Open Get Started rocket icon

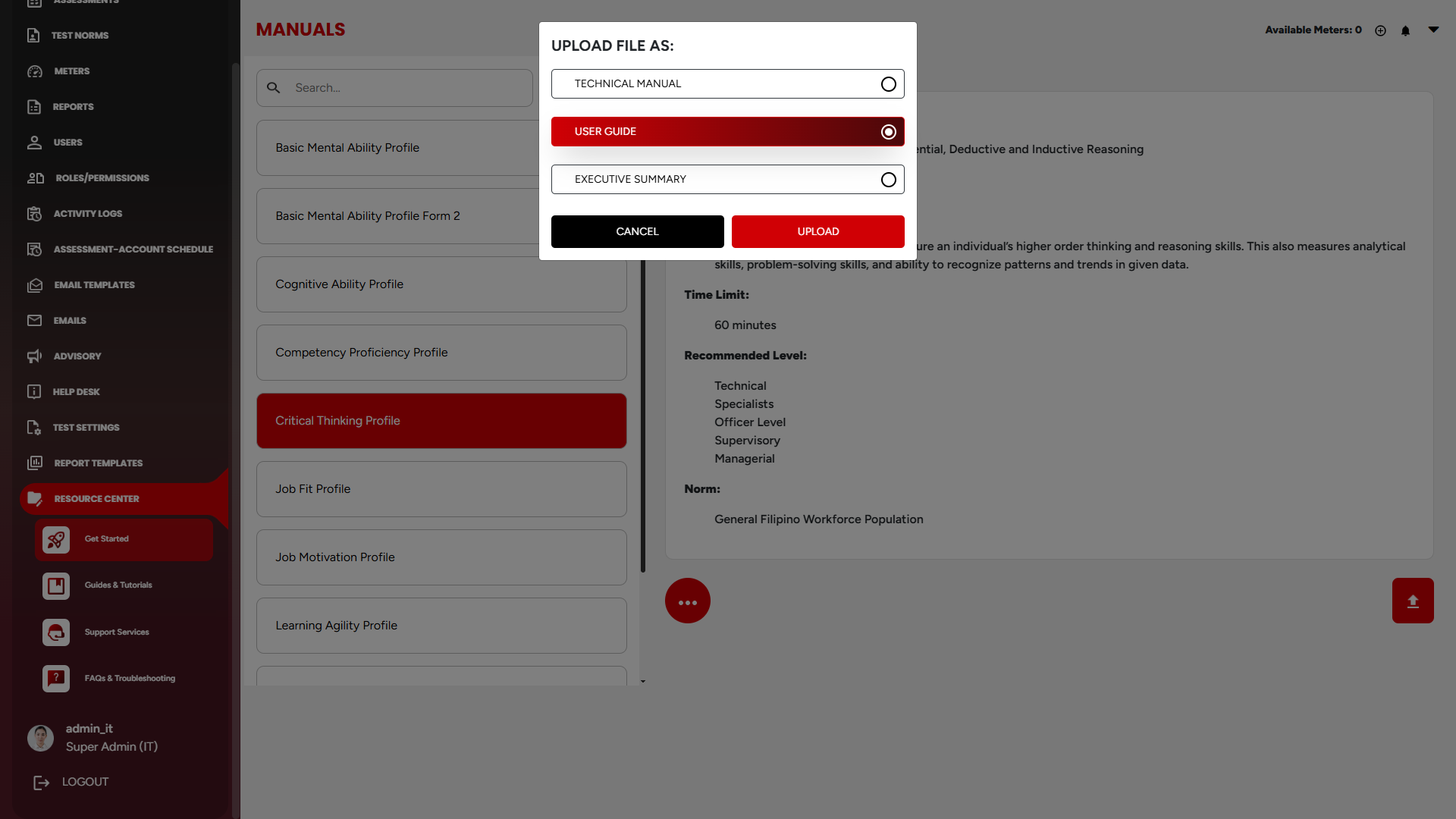(56, 539)
